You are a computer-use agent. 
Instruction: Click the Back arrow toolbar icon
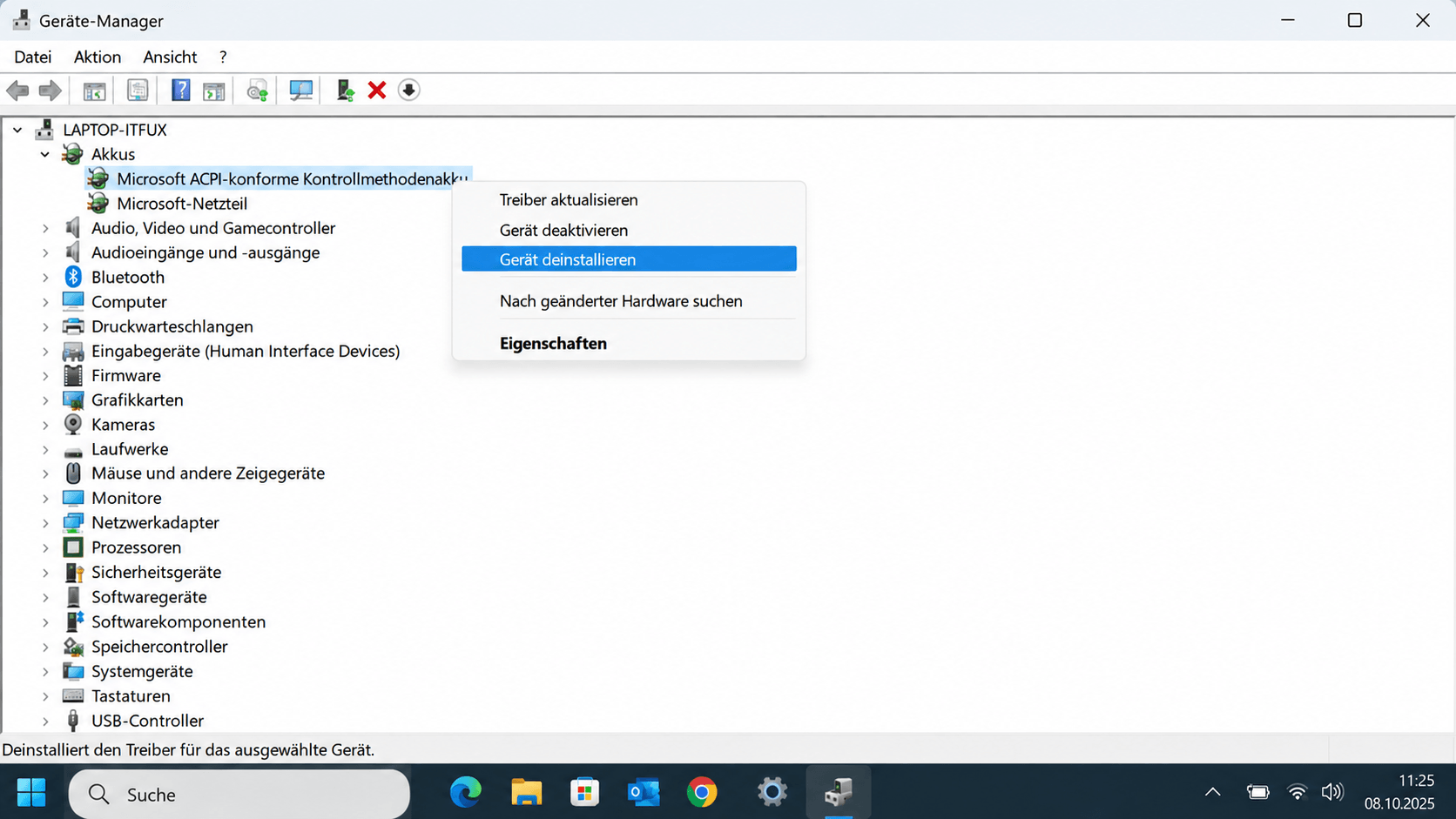coord(17,90)
